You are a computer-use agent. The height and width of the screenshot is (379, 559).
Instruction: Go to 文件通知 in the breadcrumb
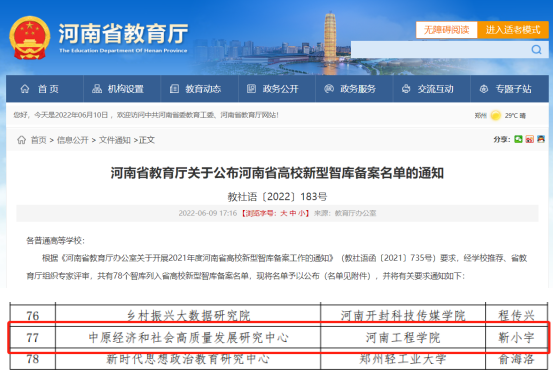[x=115, y=140]
